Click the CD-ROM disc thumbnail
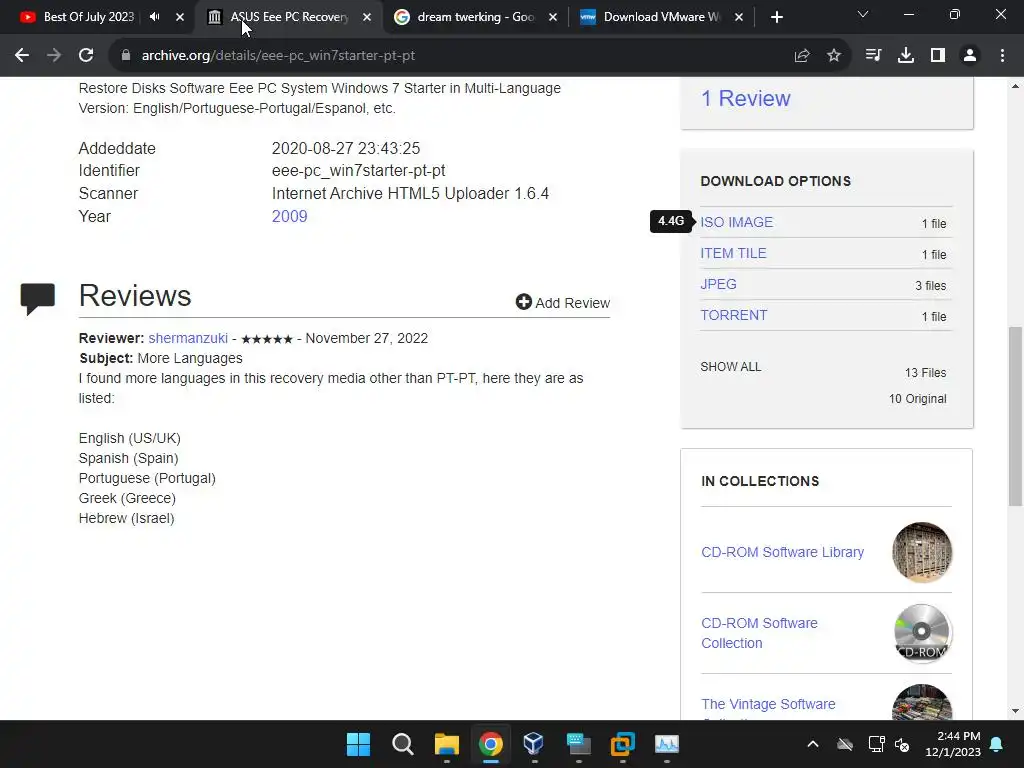This screenshot has height=768, width=1024. pyautogui.click(x=921, y=633)
